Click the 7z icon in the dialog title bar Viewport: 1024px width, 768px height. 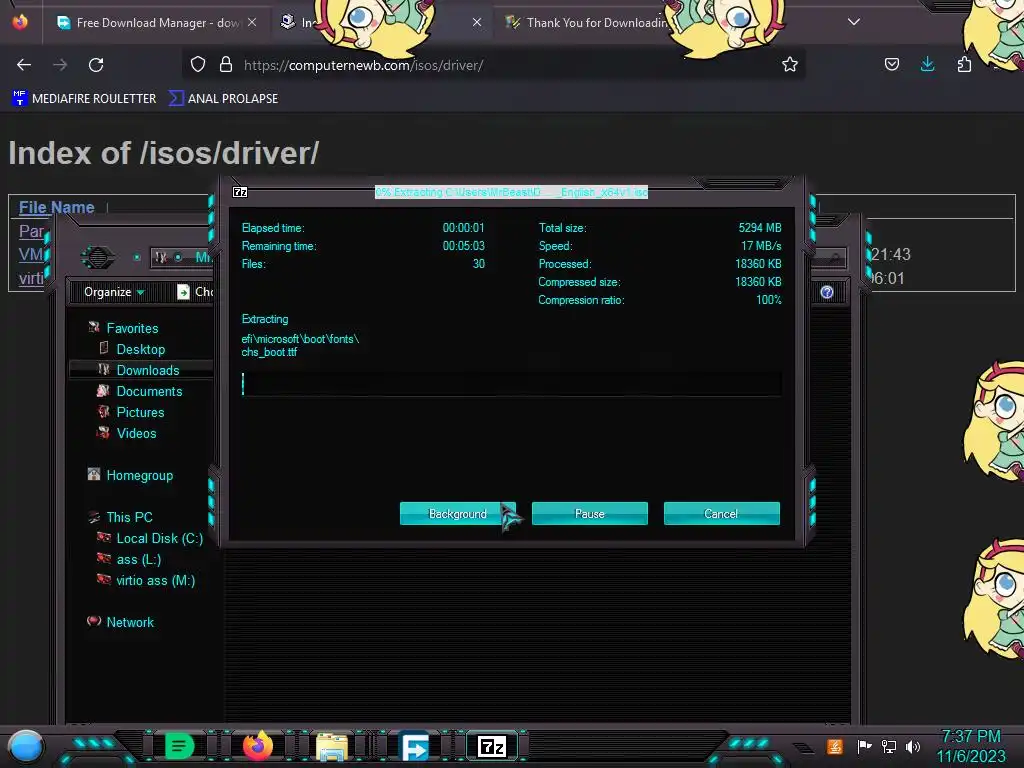click(240, 192)
